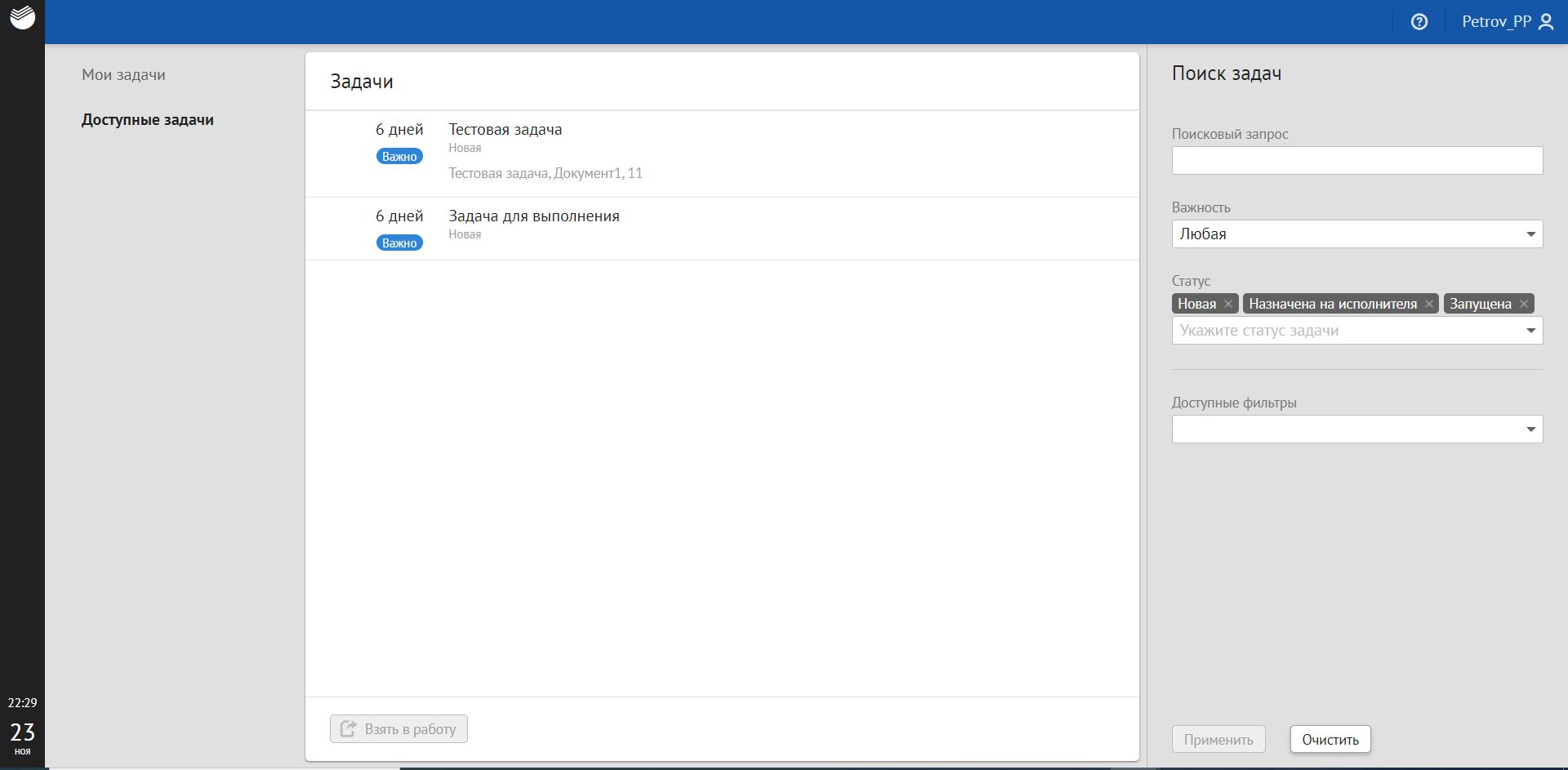Open the help question mark icon

[1419, 22]
